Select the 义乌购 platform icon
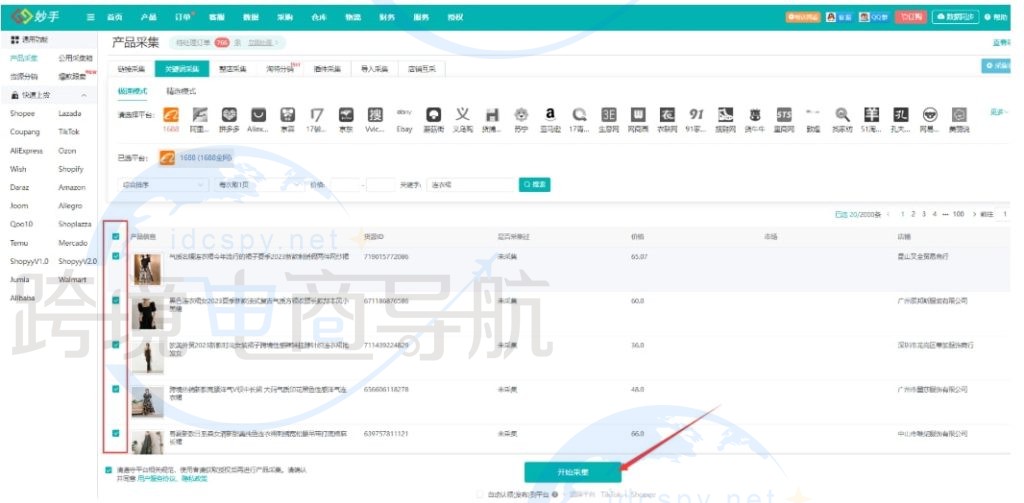The width and height of the screenshot is (1024, 503). (x=462, y=116)
